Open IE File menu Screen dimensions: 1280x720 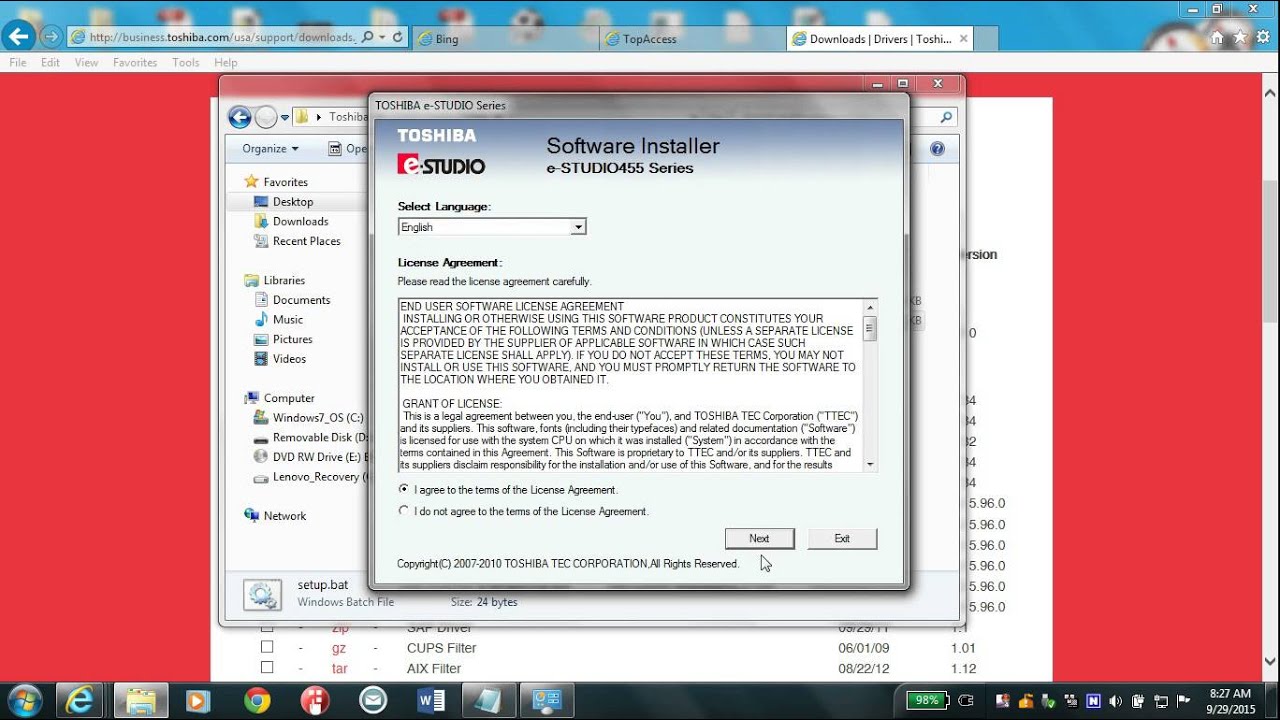pos(18,62)
